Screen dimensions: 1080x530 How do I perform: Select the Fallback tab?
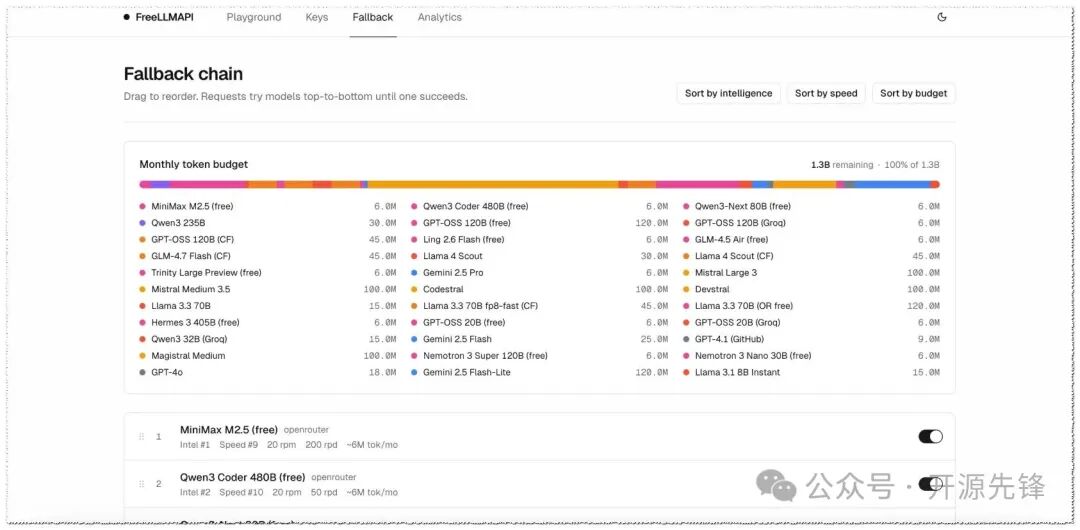pyautogui.click(x=373, y=17)
